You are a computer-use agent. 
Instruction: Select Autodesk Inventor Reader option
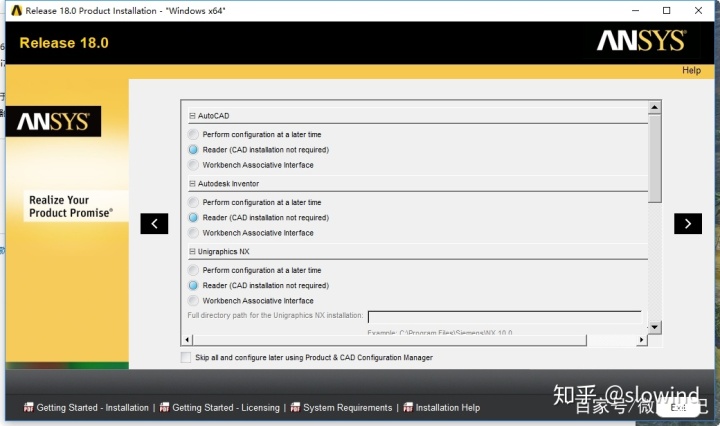[x=193, y=218]
